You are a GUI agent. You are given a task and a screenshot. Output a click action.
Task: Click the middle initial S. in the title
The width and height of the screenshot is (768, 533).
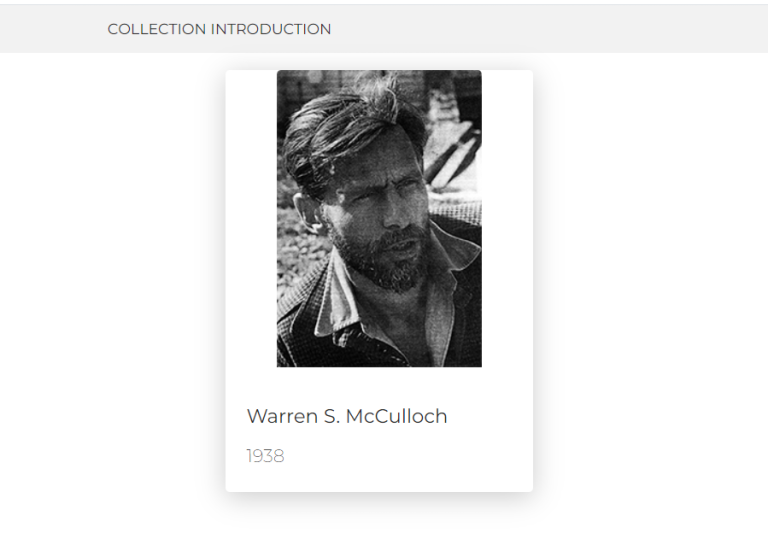tap(333, 416)
